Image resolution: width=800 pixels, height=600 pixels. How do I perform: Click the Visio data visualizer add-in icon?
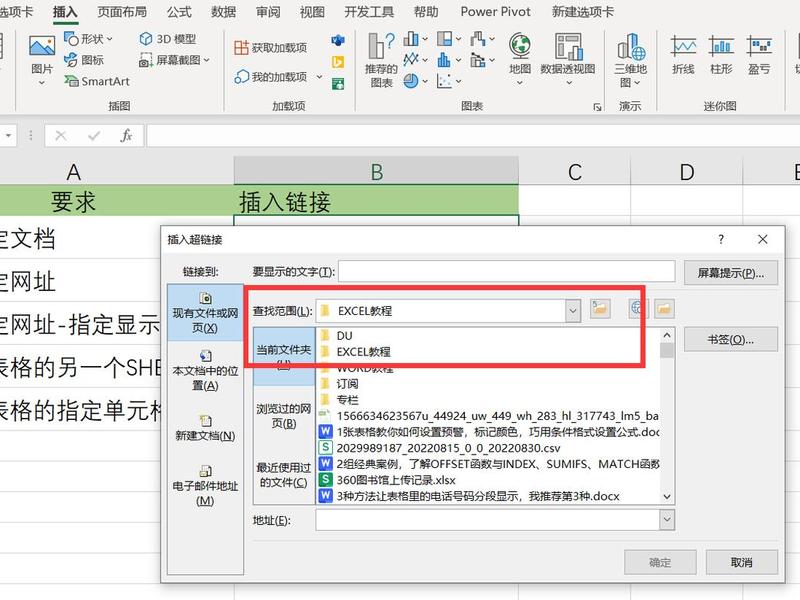(338, 40)
